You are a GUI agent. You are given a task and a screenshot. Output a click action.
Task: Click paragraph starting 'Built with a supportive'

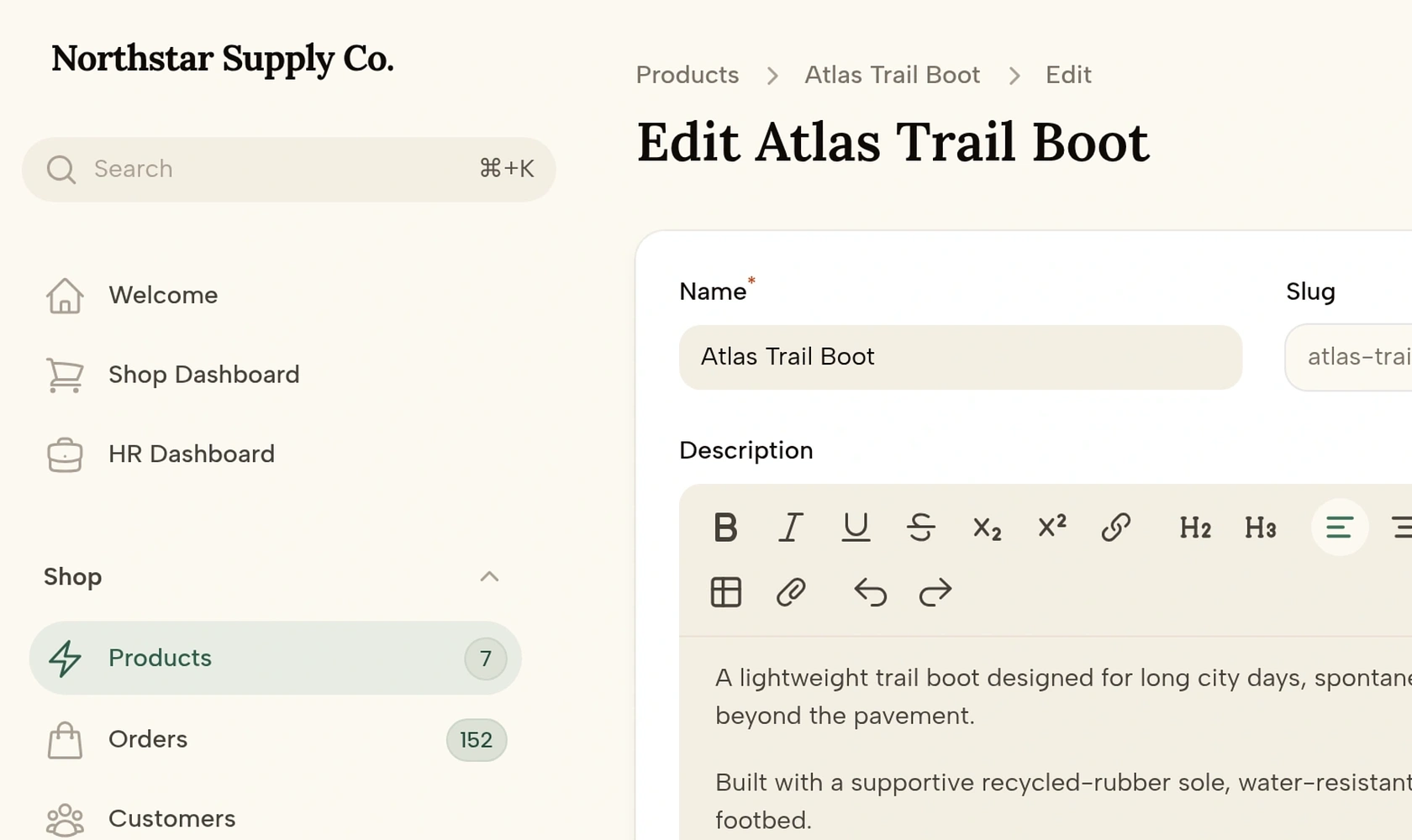click(x=1063, y=801)
